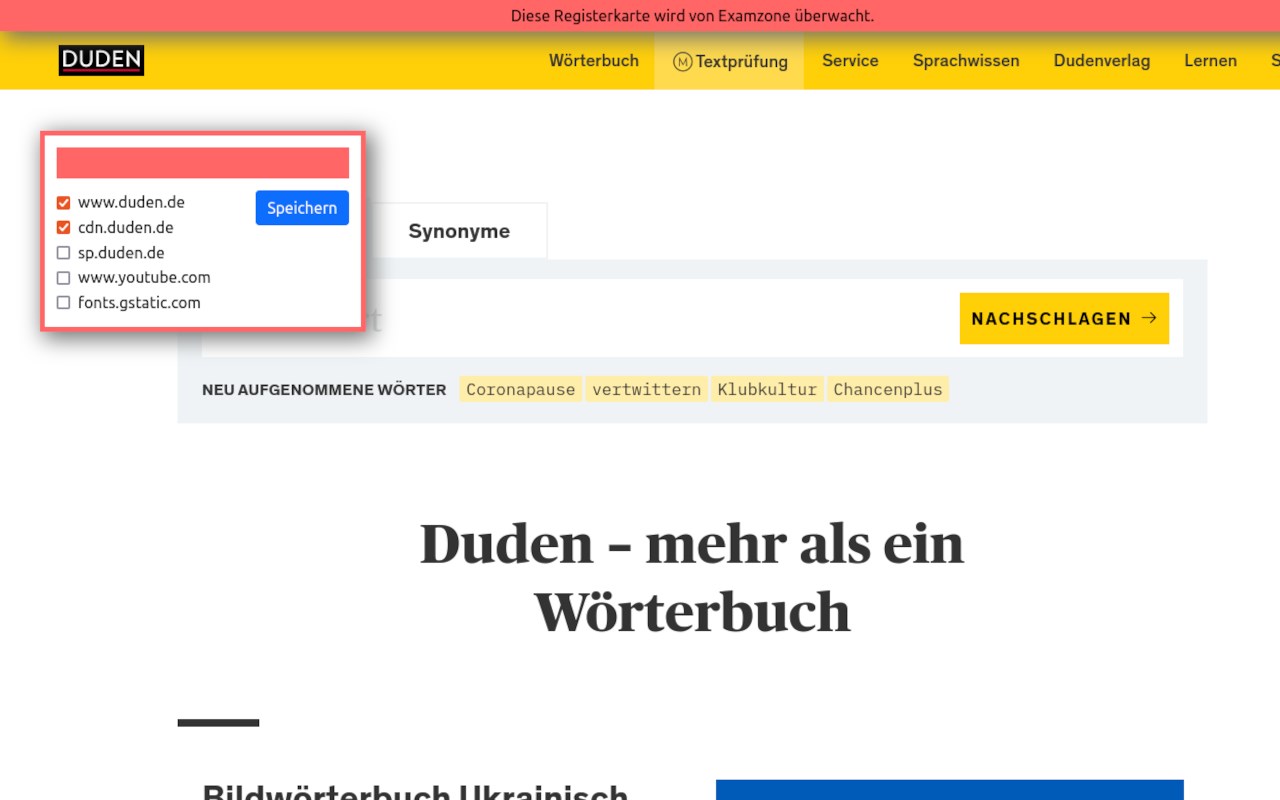This screenshot has width=1280, height=800.
Task: Open the word Klubkultur
Action: coord(767,389)
